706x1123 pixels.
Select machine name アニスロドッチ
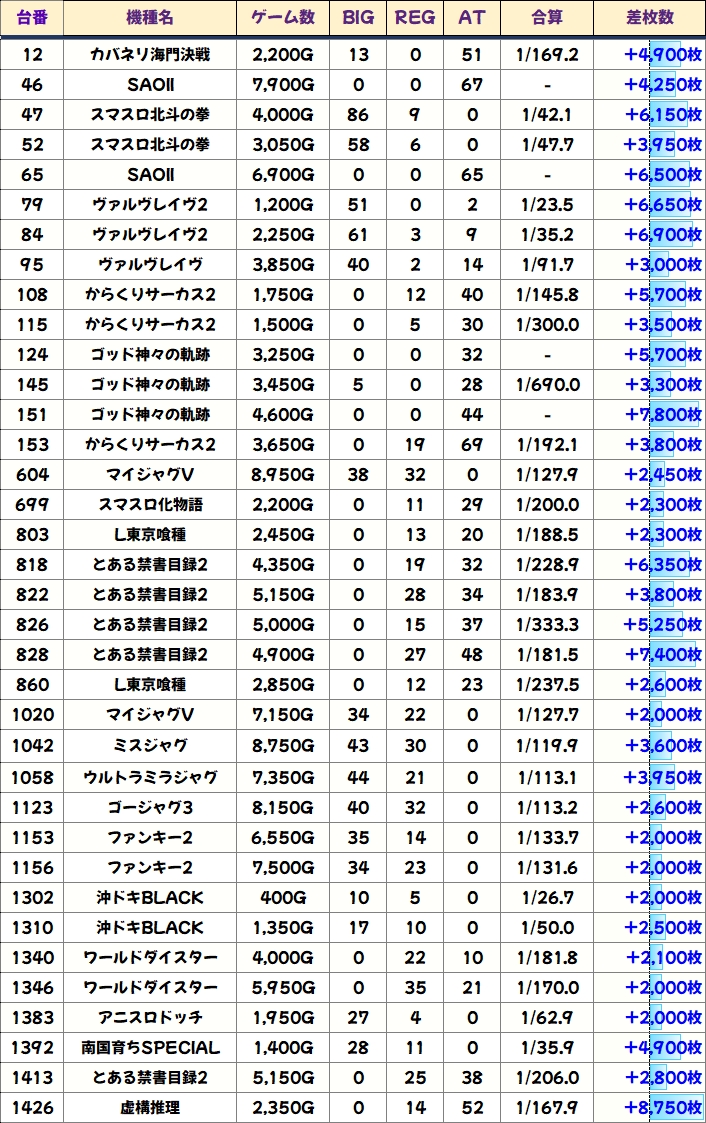pyautogui.click(x=150, y=1018)
